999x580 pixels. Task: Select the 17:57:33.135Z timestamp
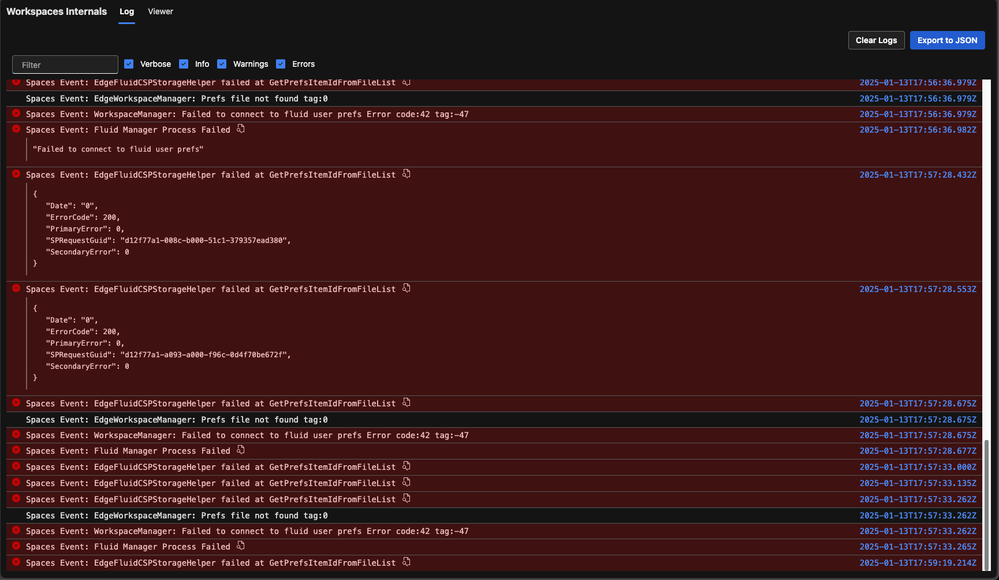pyautogui.click(x=917, y=483)
